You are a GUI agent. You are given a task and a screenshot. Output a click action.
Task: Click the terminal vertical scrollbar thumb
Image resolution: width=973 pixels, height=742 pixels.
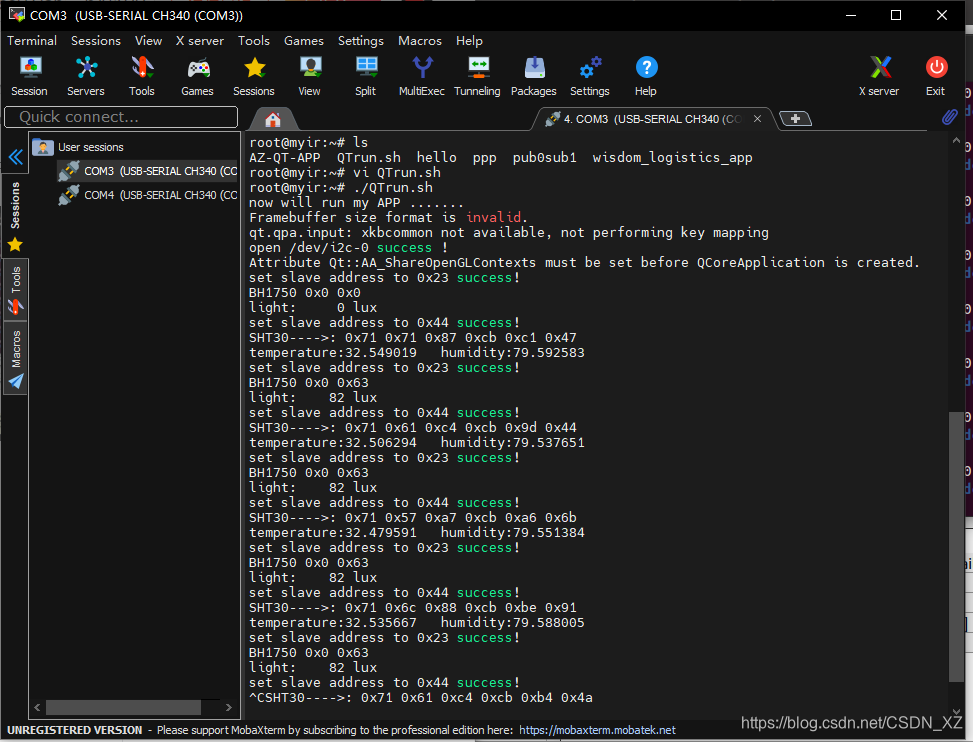tap(956, 546)
